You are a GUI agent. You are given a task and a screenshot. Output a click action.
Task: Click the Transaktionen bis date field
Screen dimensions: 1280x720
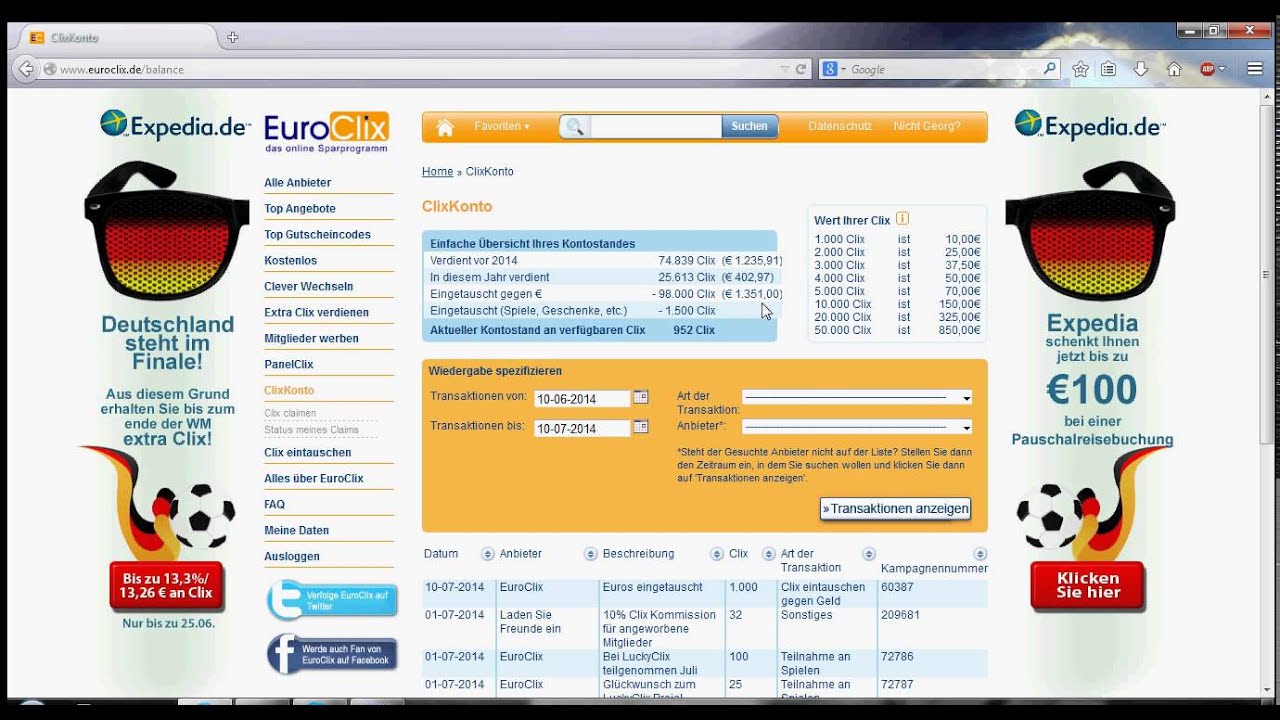[x=582, y=428]
